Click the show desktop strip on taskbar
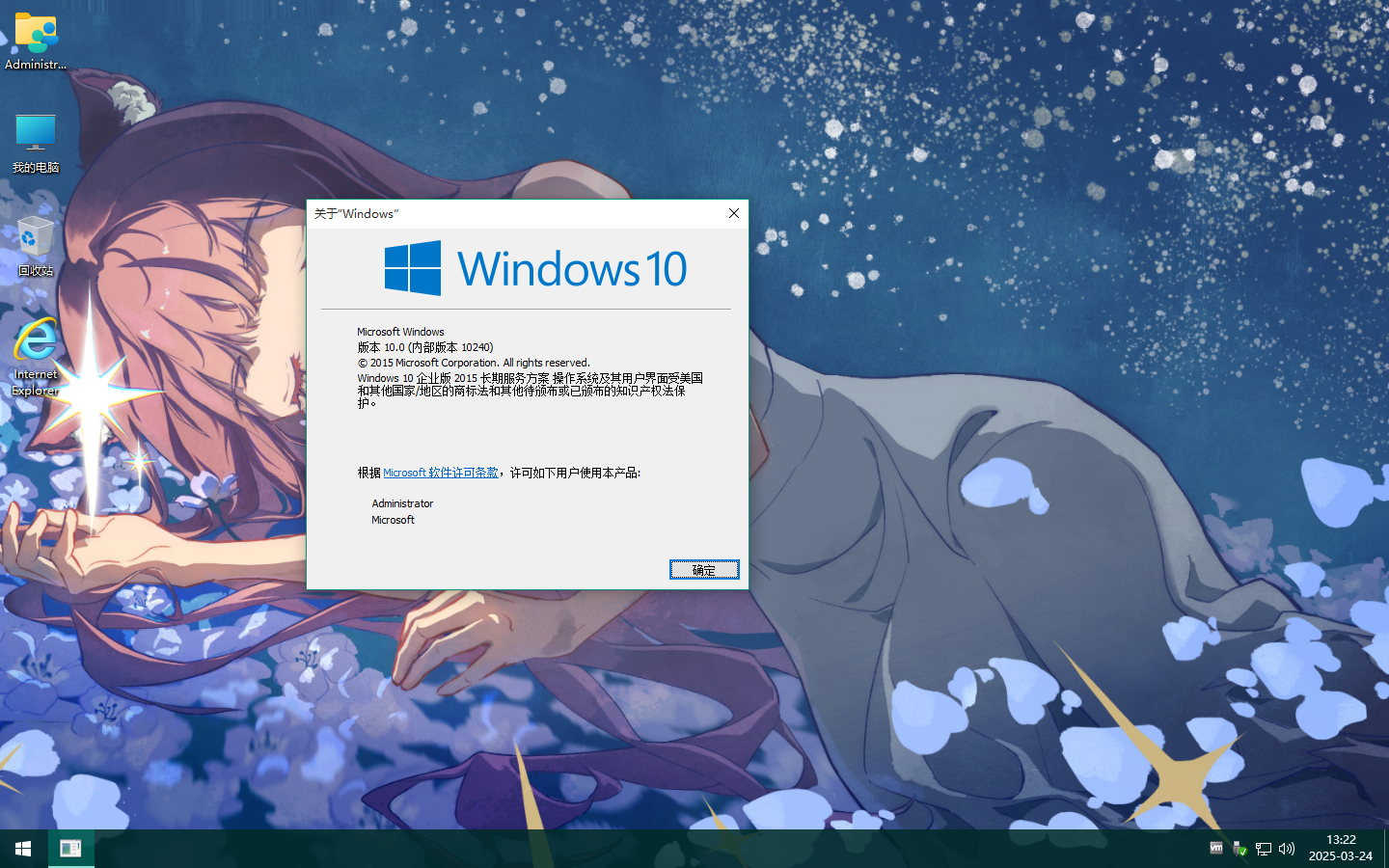The image size is (1389, 868). pyautogui.click(x=1385, y=849)
